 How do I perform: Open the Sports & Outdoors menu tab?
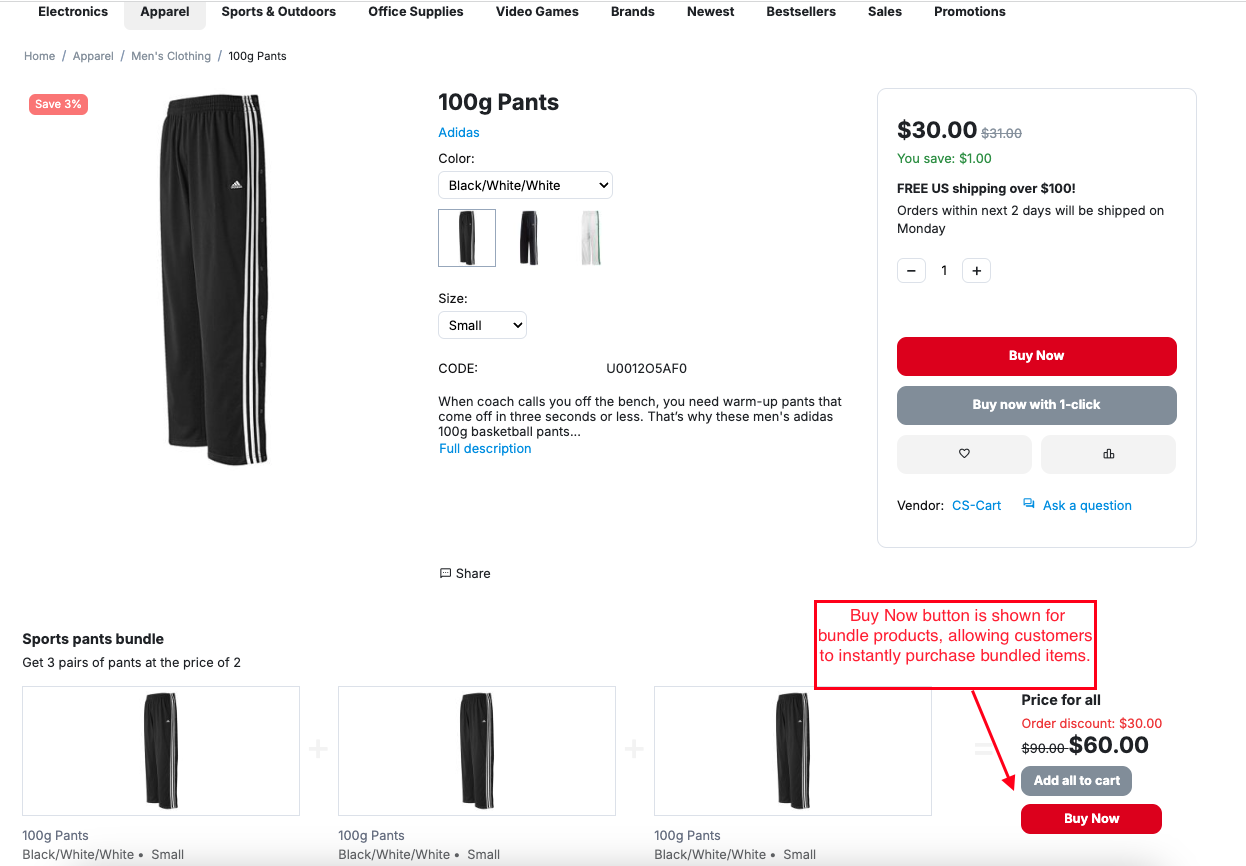point(278,12)
